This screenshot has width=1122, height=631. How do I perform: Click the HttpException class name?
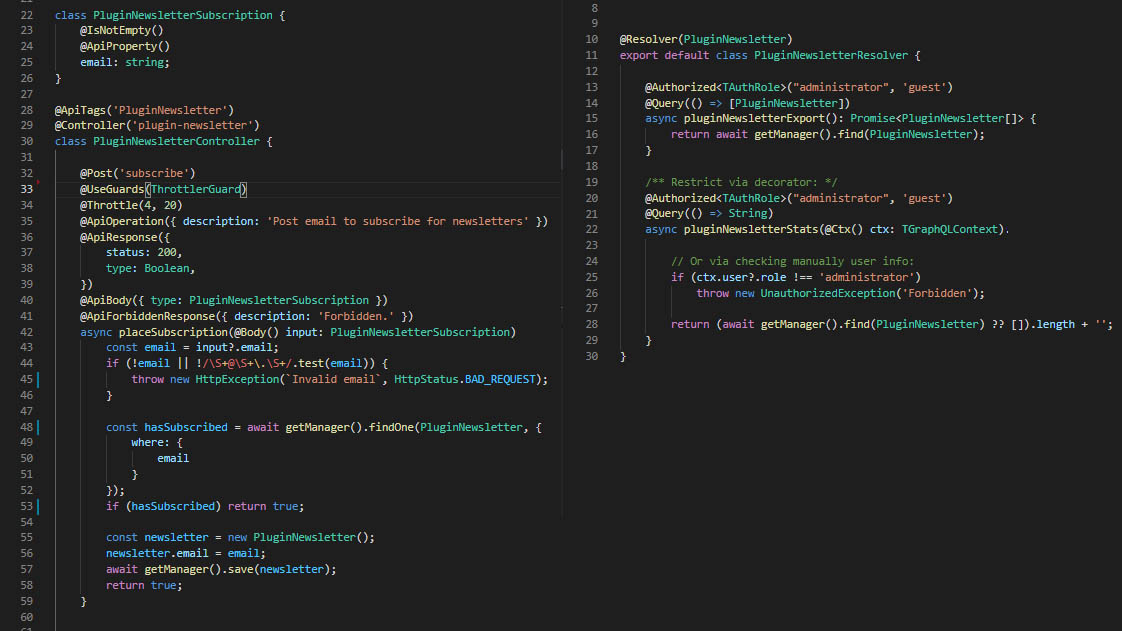(237, 380)
